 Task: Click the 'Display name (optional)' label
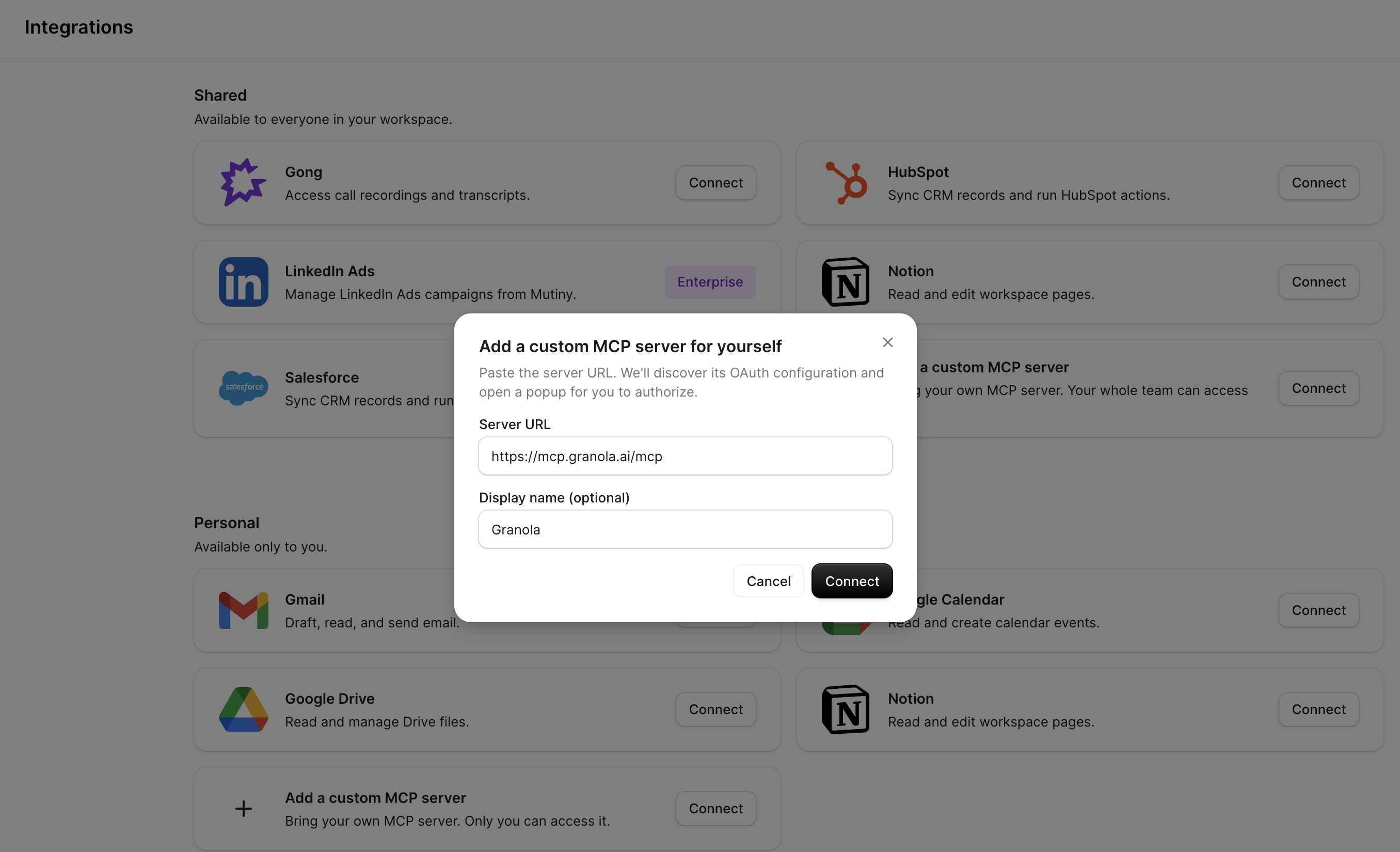pos(554,497)
